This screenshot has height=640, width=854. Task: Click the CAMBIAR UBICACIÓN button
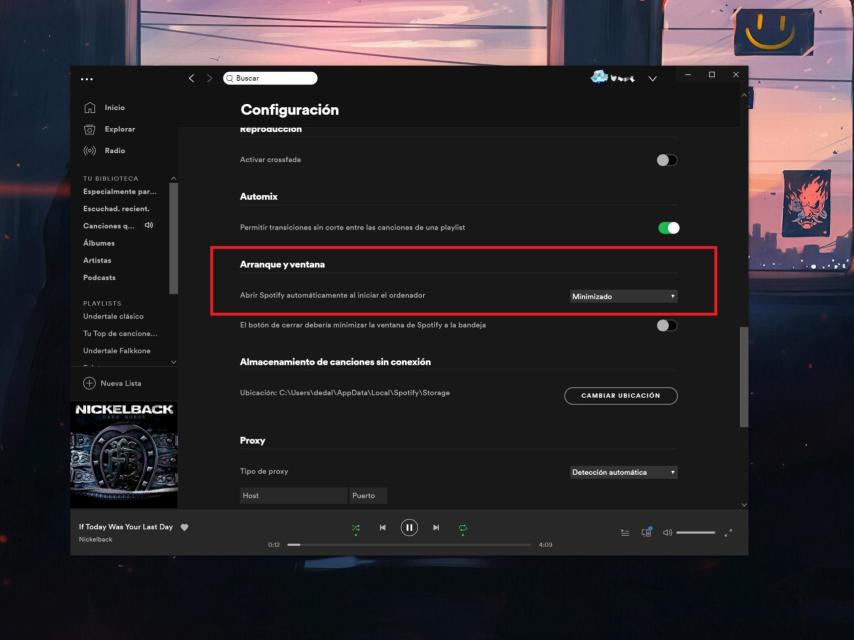(621, 395)
